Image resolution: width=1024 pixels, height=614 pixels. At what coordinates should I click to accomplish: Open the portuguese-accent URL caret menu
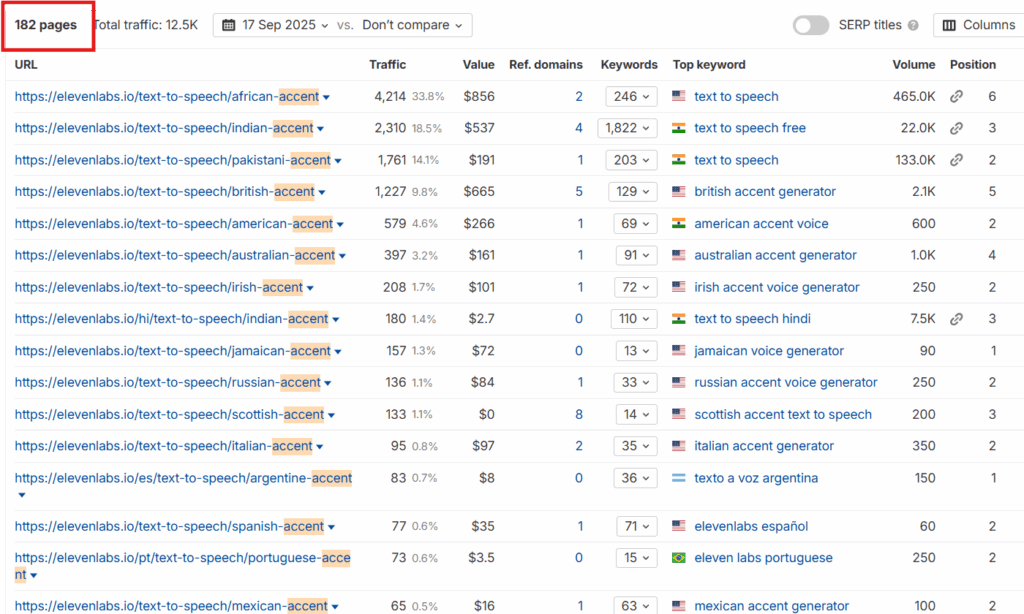(x=33, y=575)
